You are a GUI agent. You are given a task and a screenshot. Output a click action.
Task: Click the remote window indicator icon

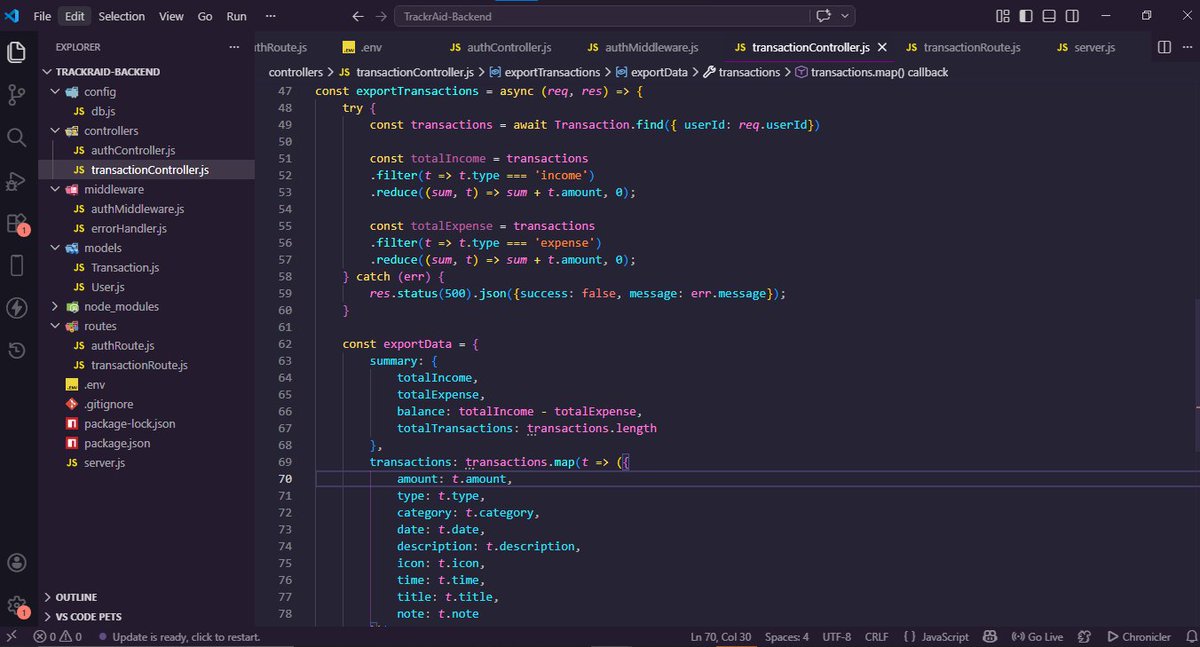[11, 637]
